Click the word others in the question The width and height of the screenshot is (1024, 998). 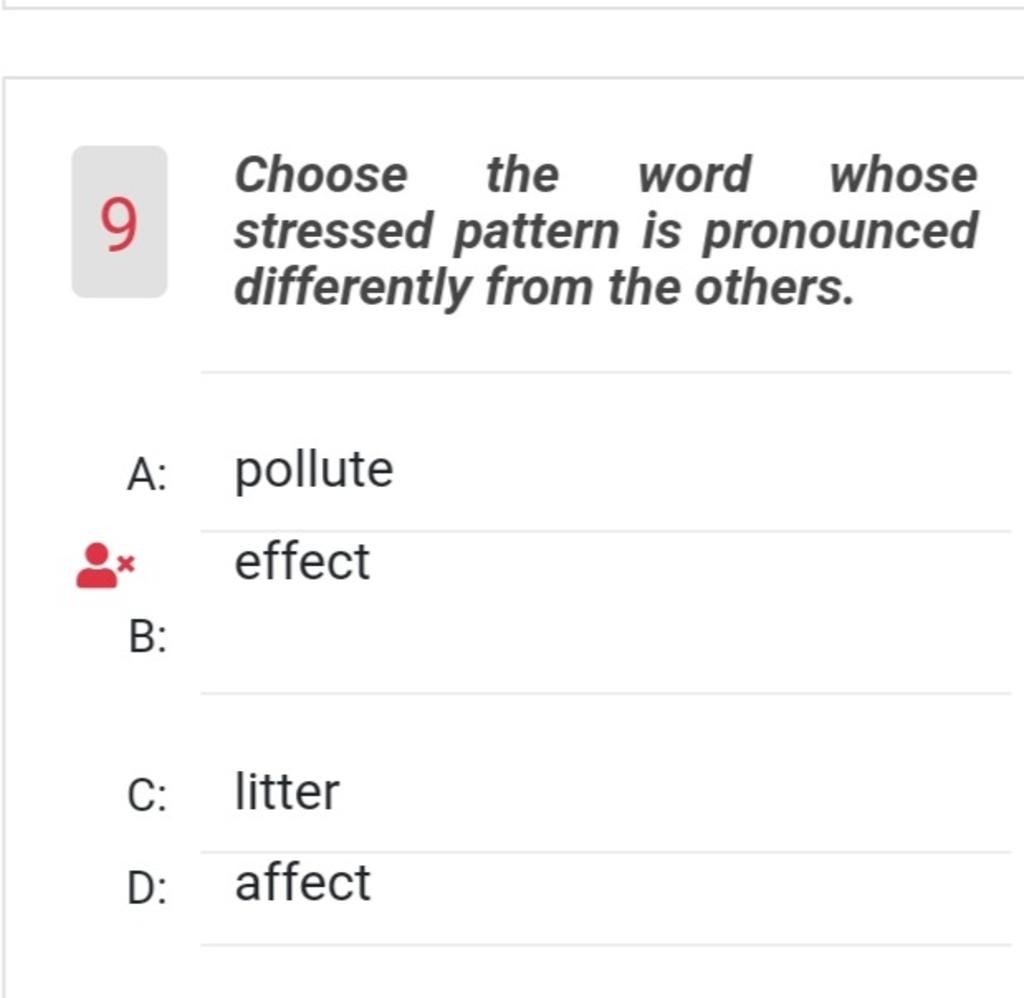pos(775,287)
